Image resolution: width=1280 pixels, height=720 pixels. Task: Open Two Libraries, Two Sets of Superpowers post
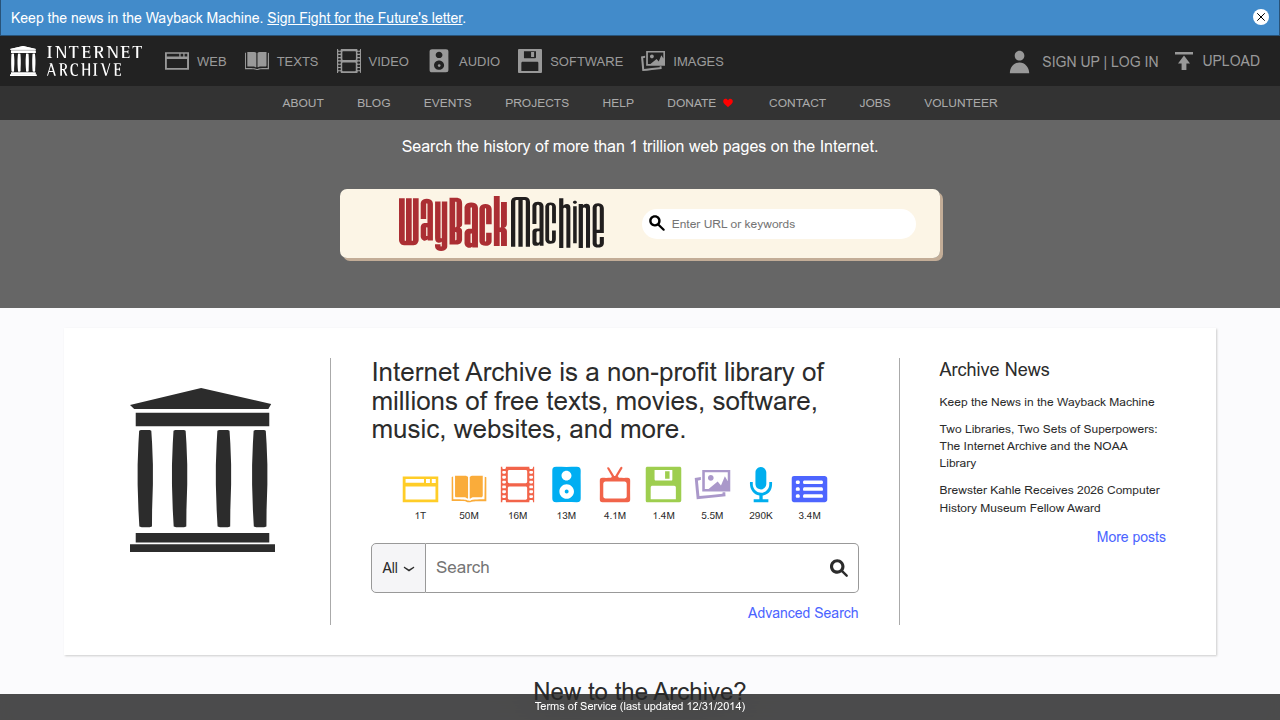(1048, 446)
